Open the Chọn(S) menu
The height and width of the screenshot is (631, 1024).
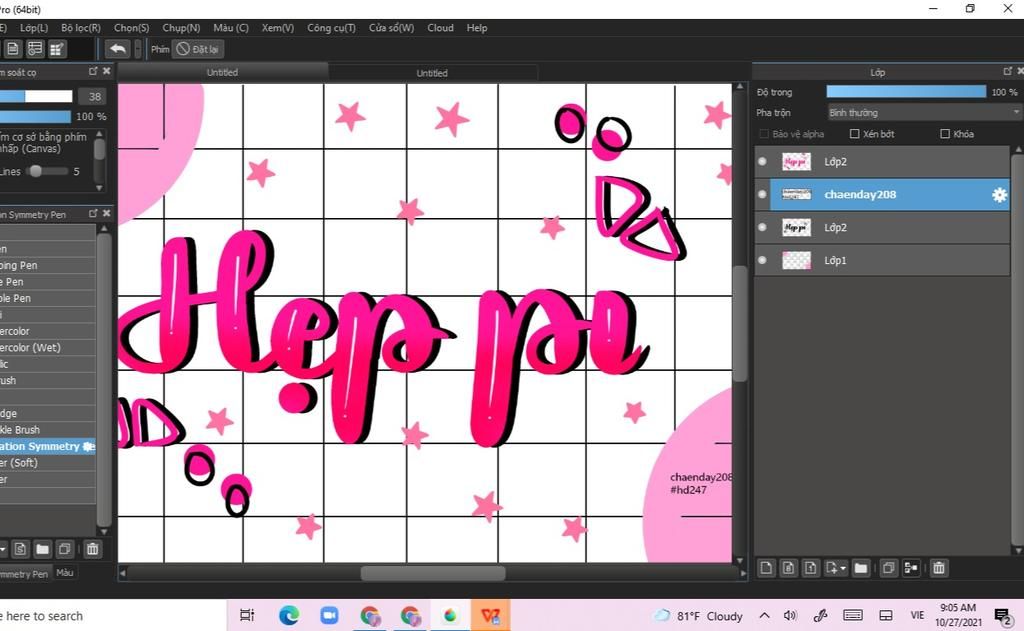tap(131, 28)
